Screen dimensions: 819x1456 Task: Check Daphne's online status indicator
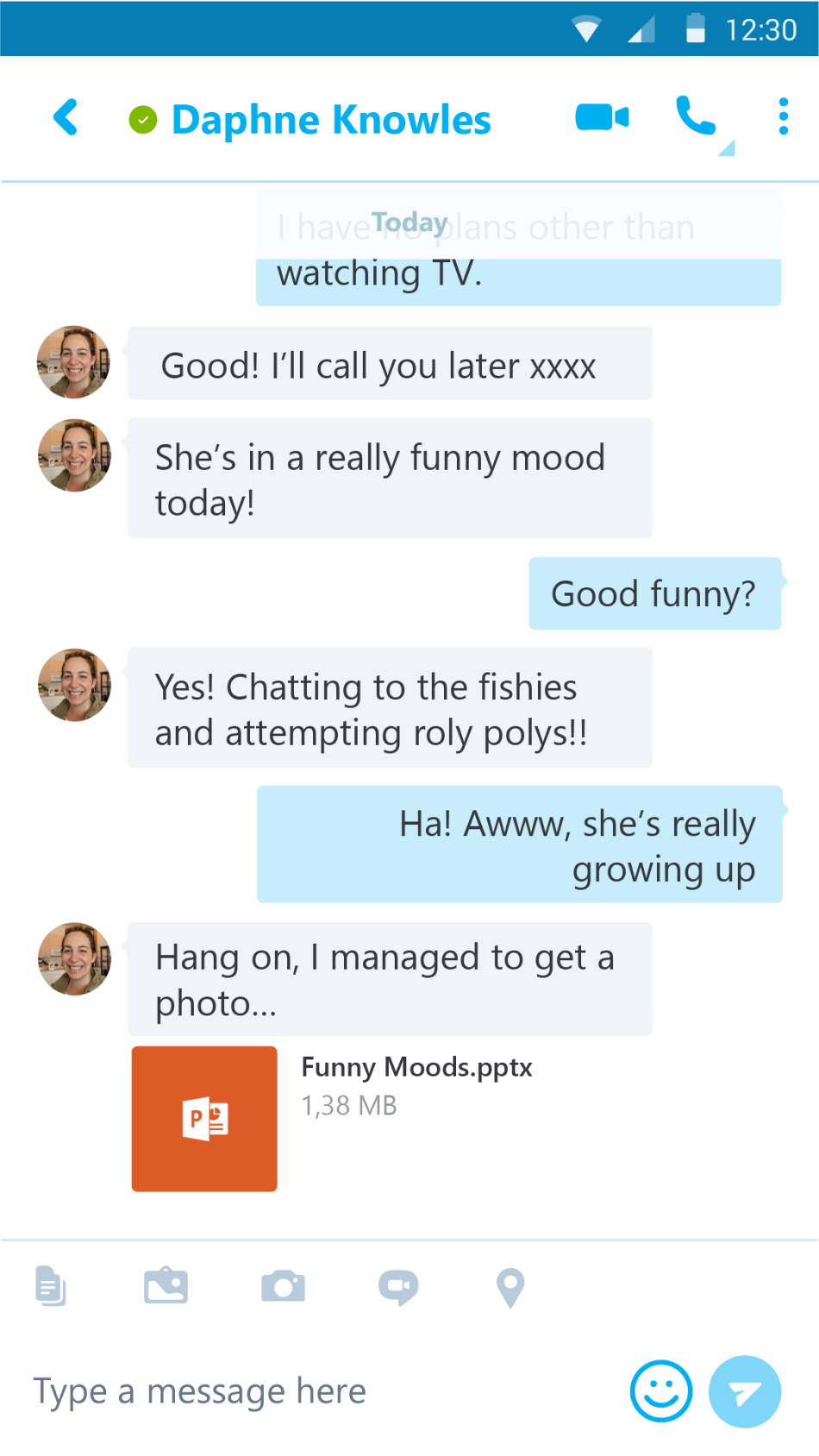point(143,118)
